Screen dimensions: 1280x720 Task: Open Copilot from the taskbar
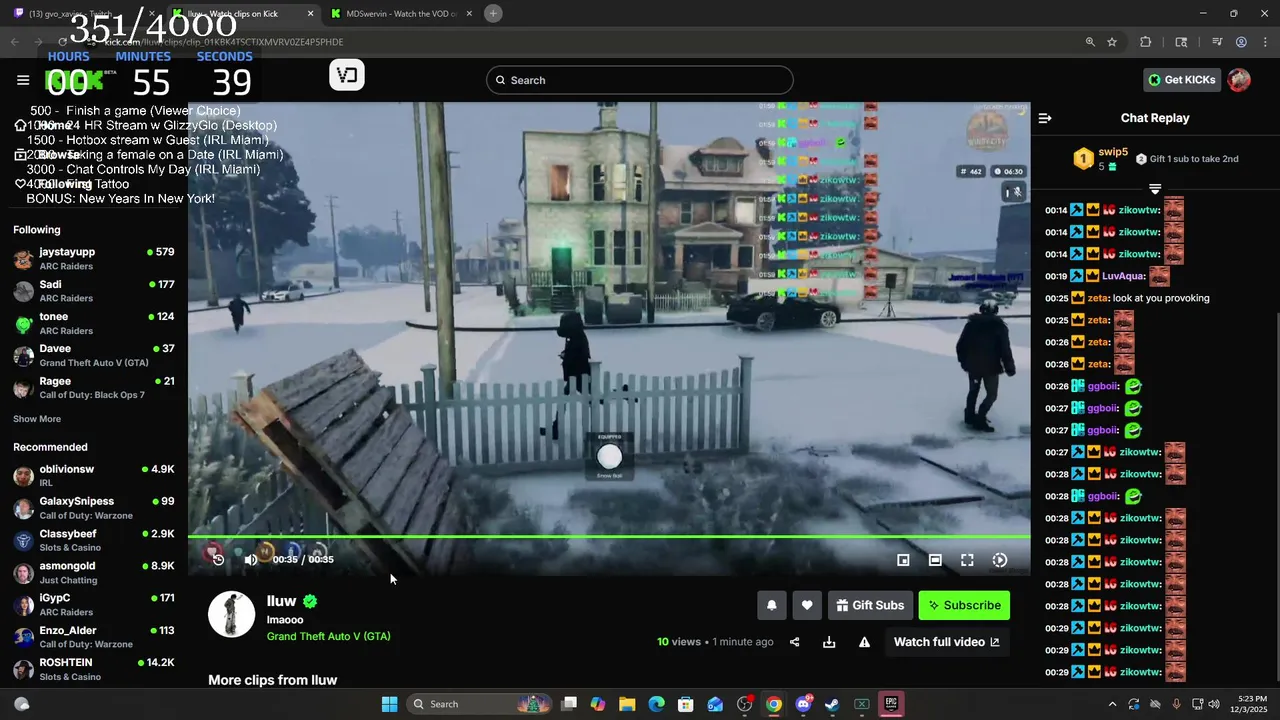click(598, 704)
